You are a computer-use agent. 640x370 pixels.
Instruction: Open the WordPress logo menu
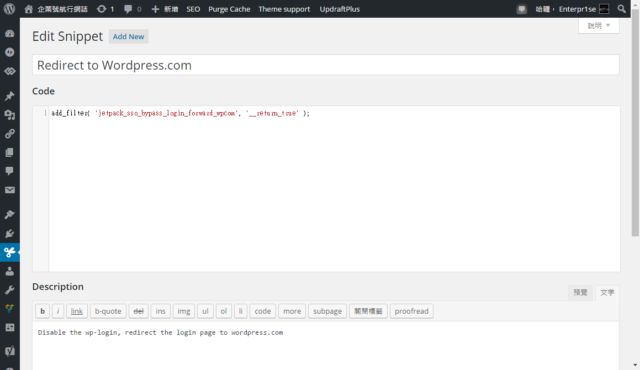[x=9, y=9]
